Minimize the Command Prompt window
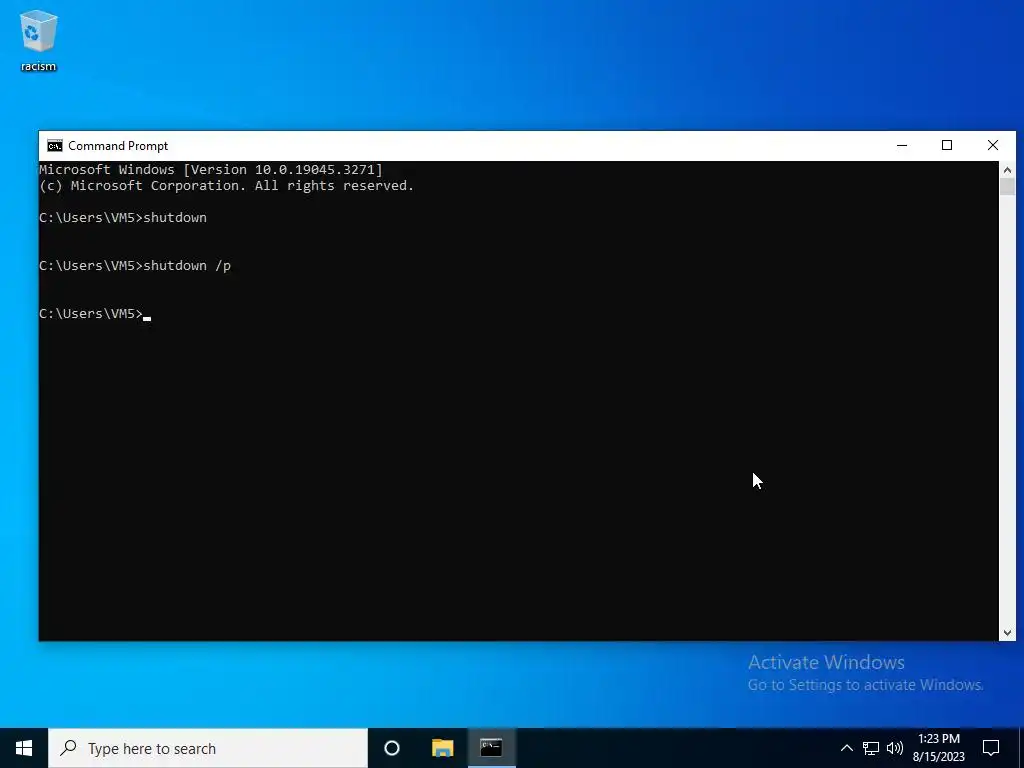The height and width of the screenshot is (768, 1024). coord(902,145)
